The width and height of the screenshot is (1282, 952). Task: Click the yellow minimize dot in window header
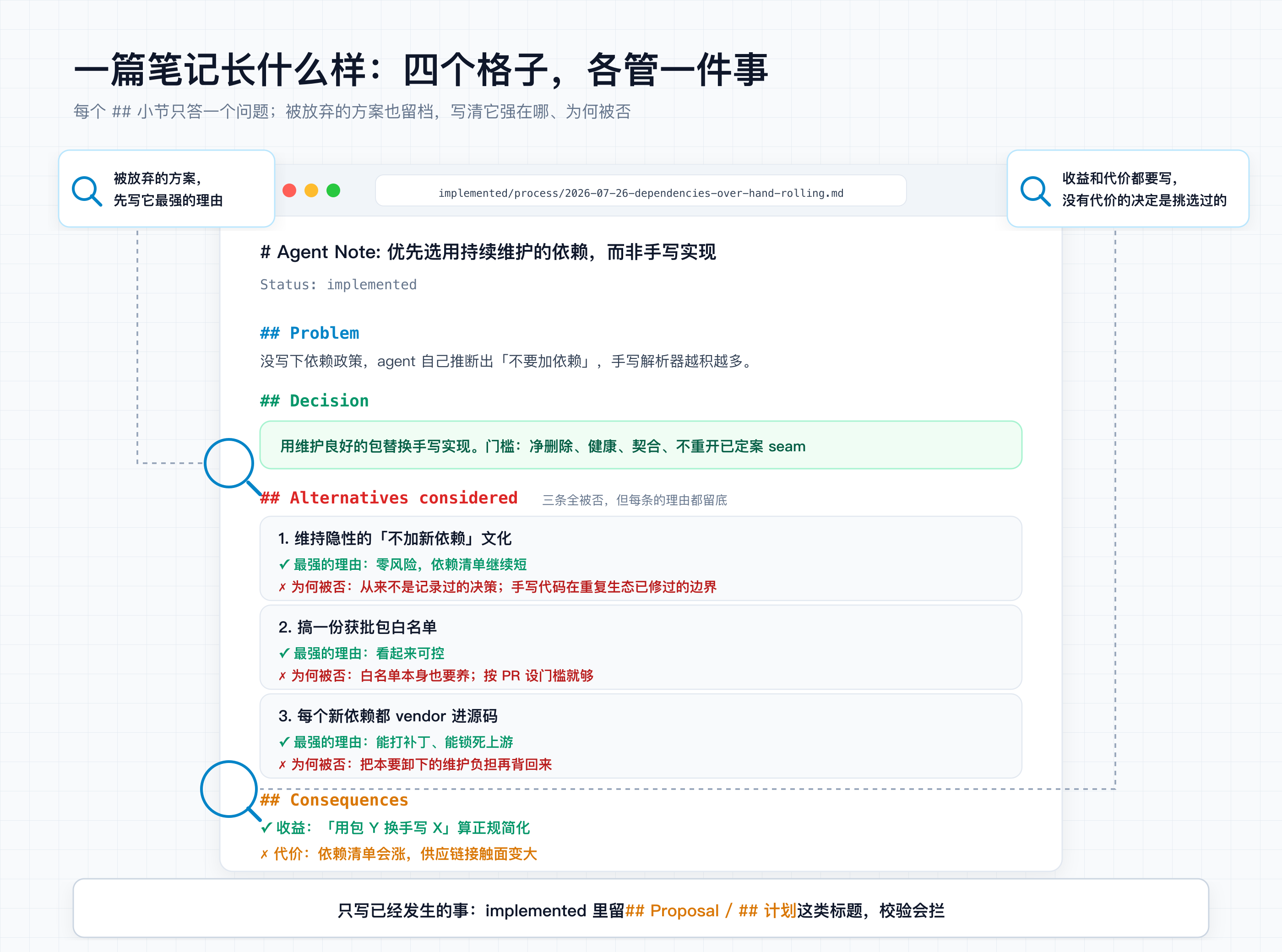pyautogui.click(x=311, y=190)
